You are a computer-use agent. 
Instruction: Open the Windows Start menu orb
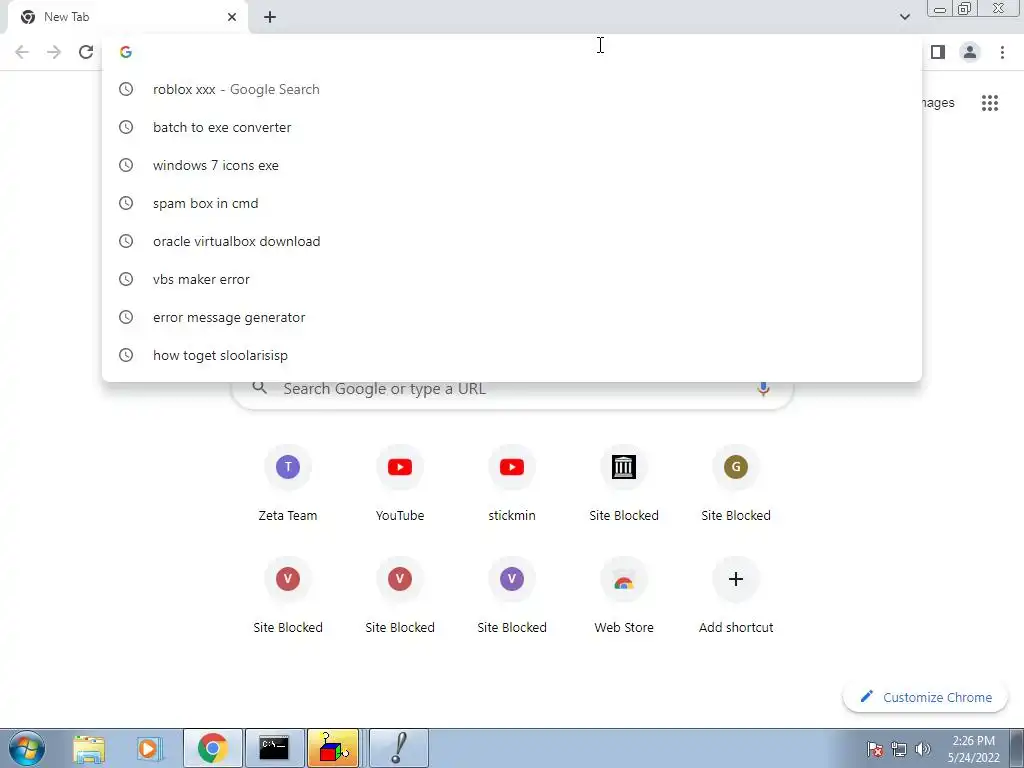(x=27, y=748)
